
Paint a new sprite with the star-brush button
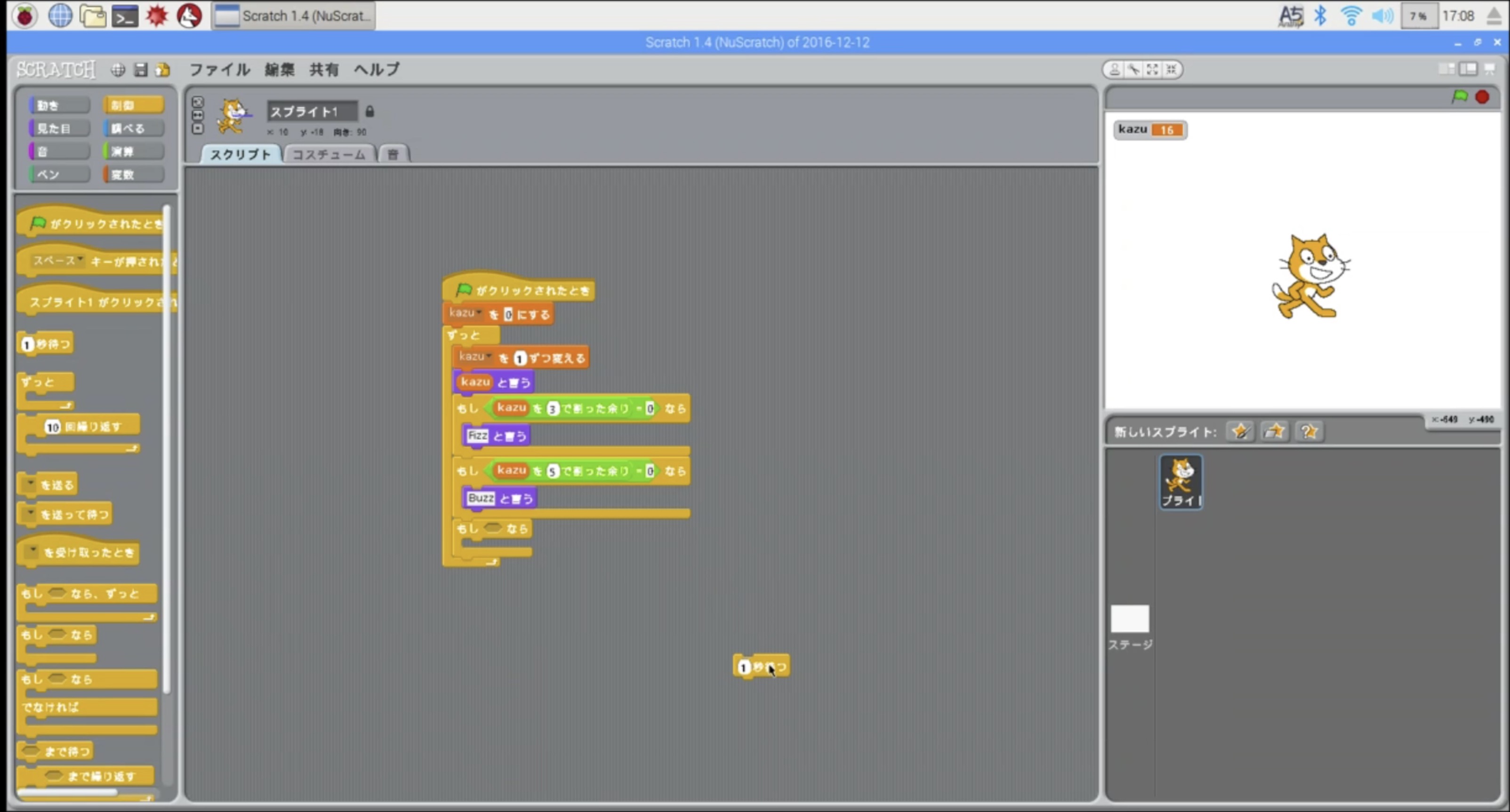pyautogui.click(x=1240, y=432)
